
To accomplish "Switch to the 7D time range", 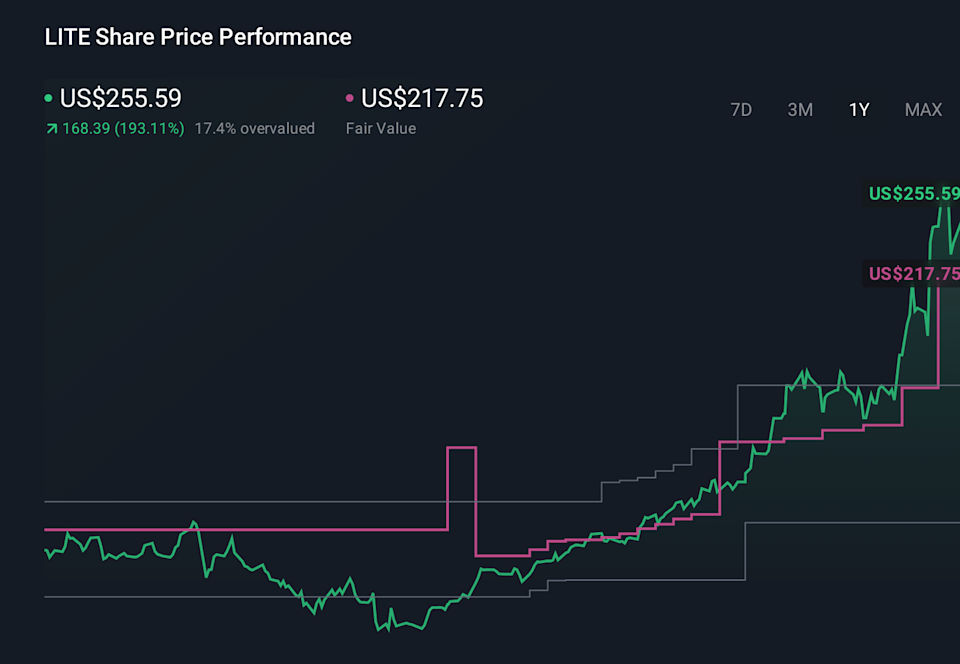I will [x=741, y=110].
